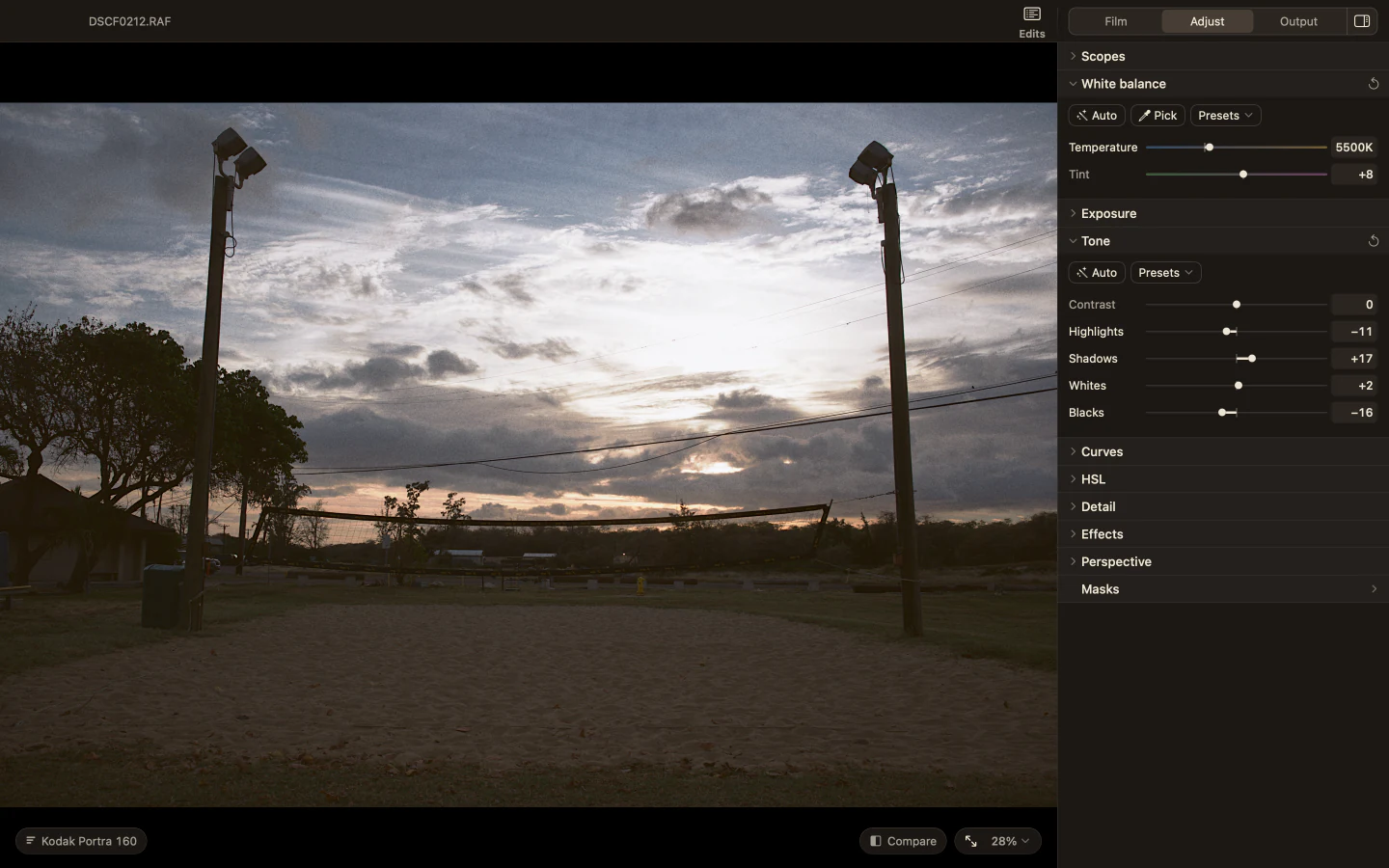Click the Highlights value field −11

(1354, 332)
